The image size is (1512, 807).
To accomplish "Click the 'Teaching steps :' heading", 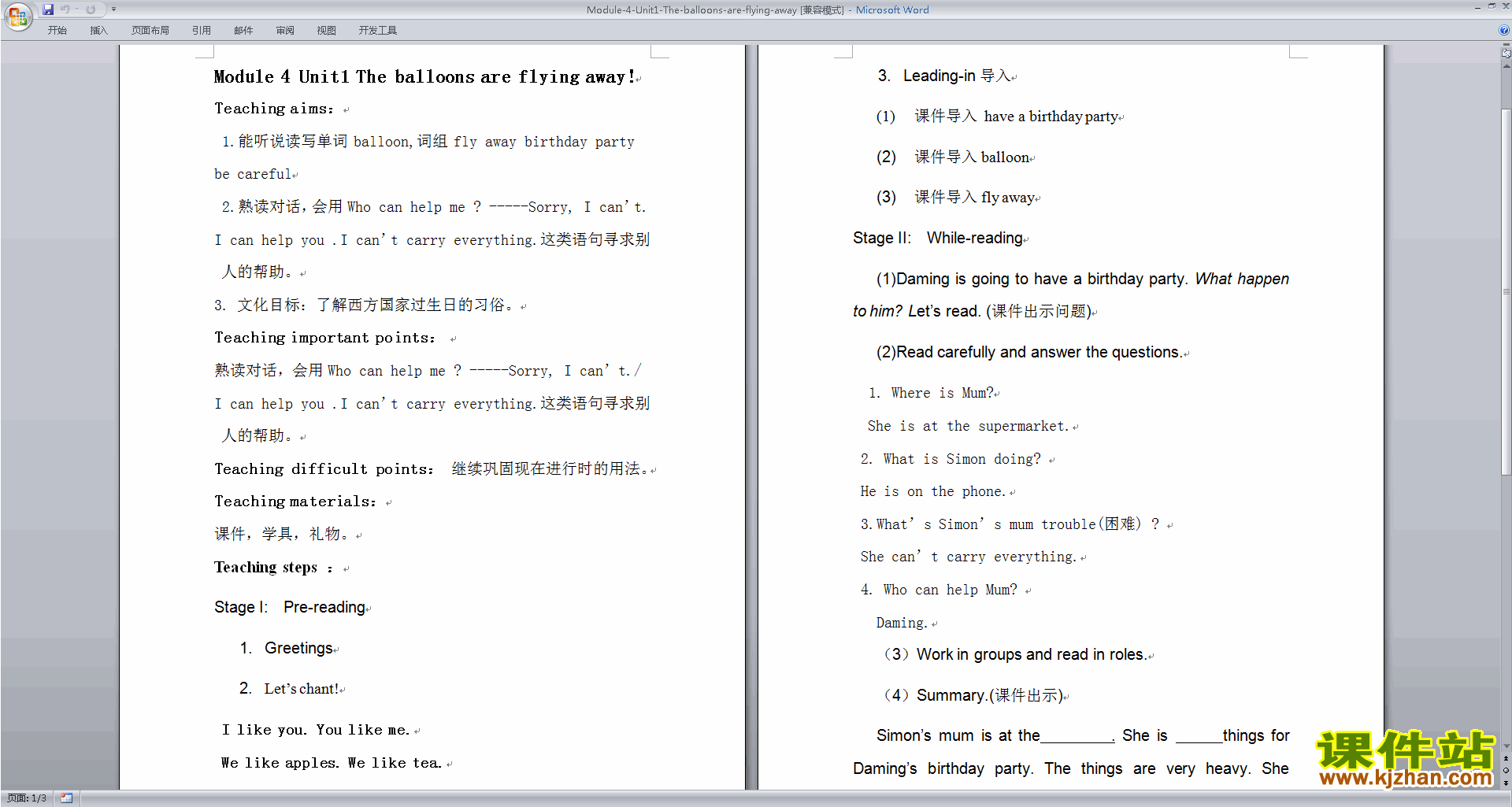I will coord(273,568).
